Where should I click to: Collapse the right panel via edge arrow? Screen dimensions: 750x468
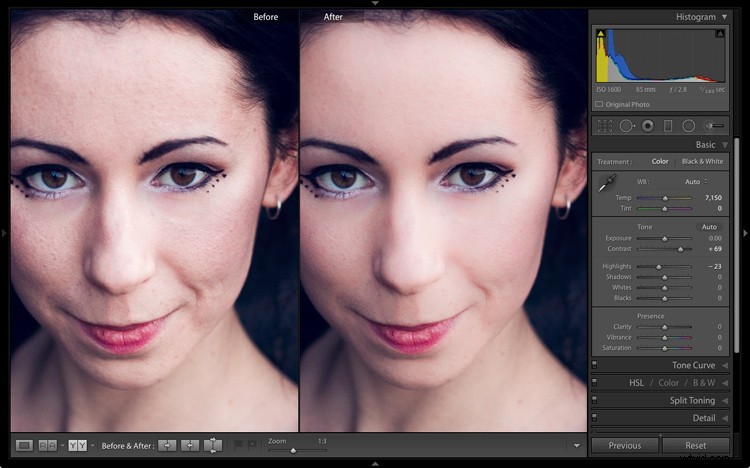(745, 233)
